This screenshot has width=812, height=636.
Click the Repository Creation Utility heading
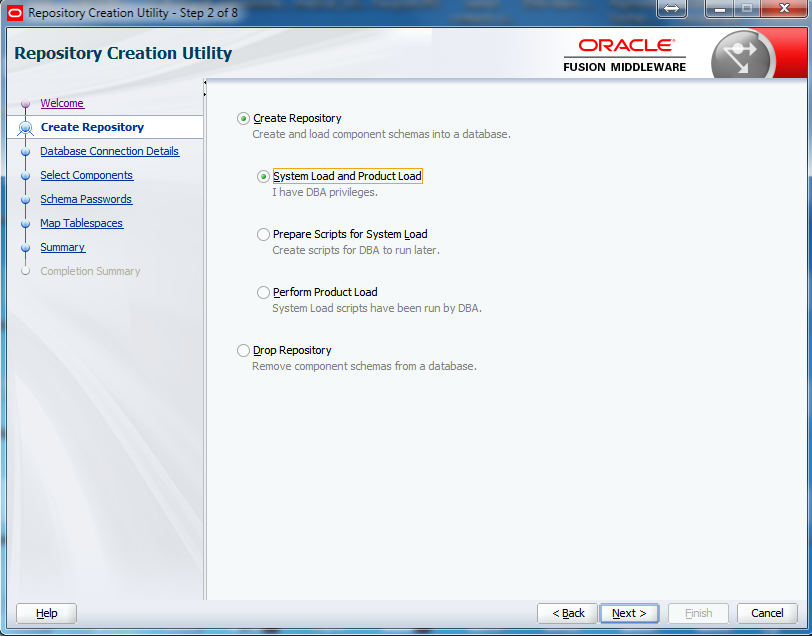[x=123, y=53]
